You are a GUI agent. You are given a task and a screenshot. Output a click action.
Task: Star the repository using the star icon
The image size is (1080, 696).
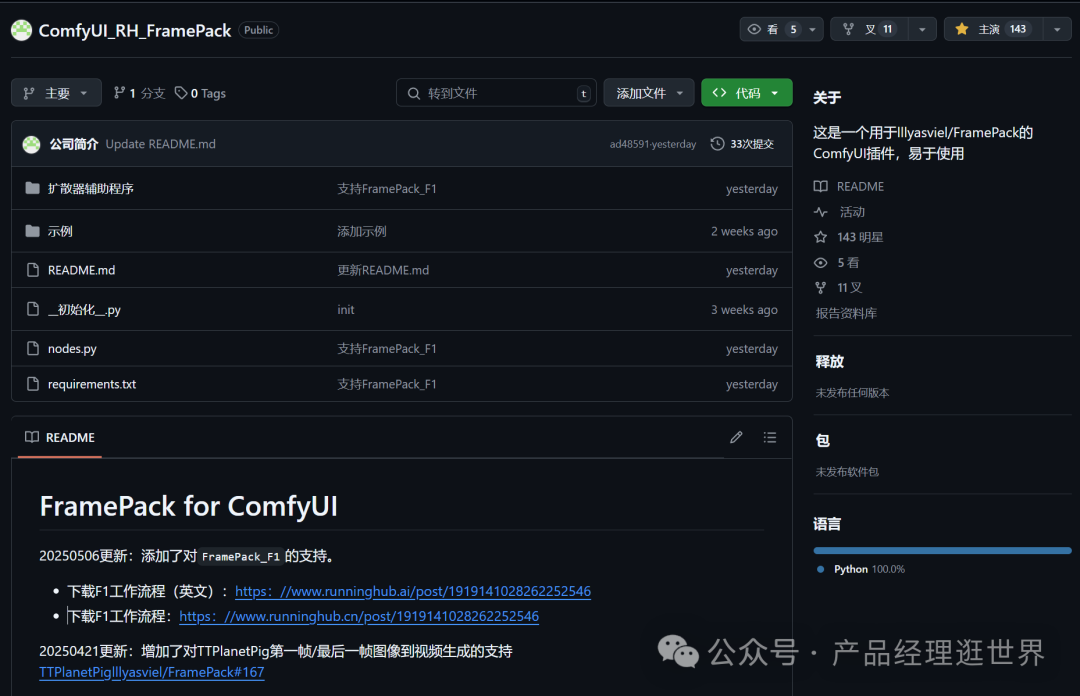click(962, 29)
